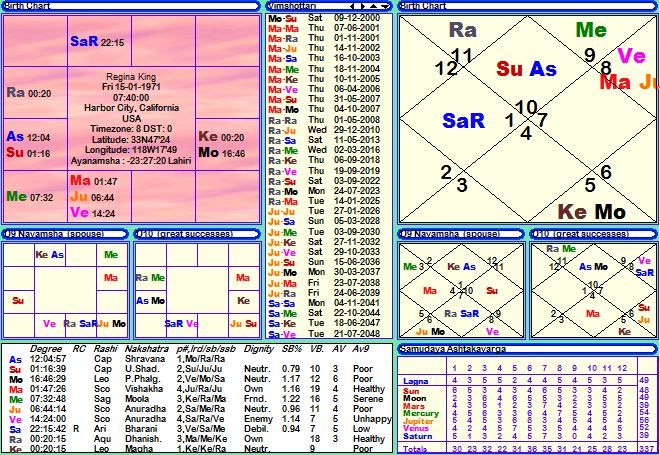Select the Mo-Su dasha row dated 09-12-2000

(325, 18)
